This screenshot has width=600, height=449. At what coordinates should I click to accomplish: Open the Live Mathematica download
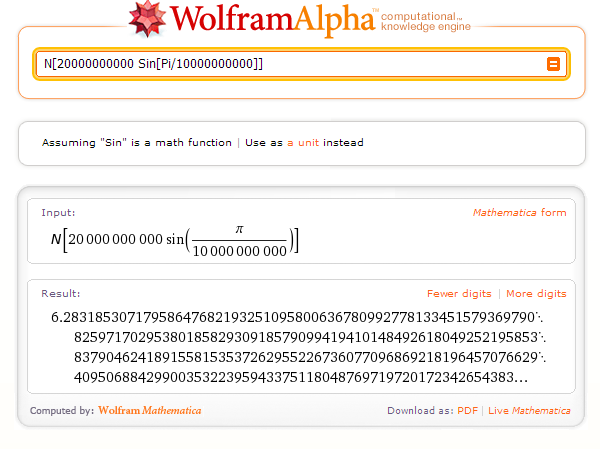529,411
